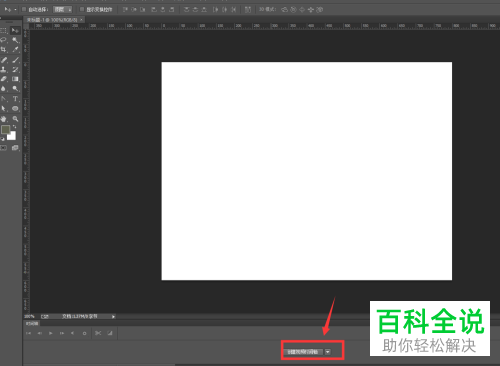Go to next frame in timeline

(x=62, y=333)
